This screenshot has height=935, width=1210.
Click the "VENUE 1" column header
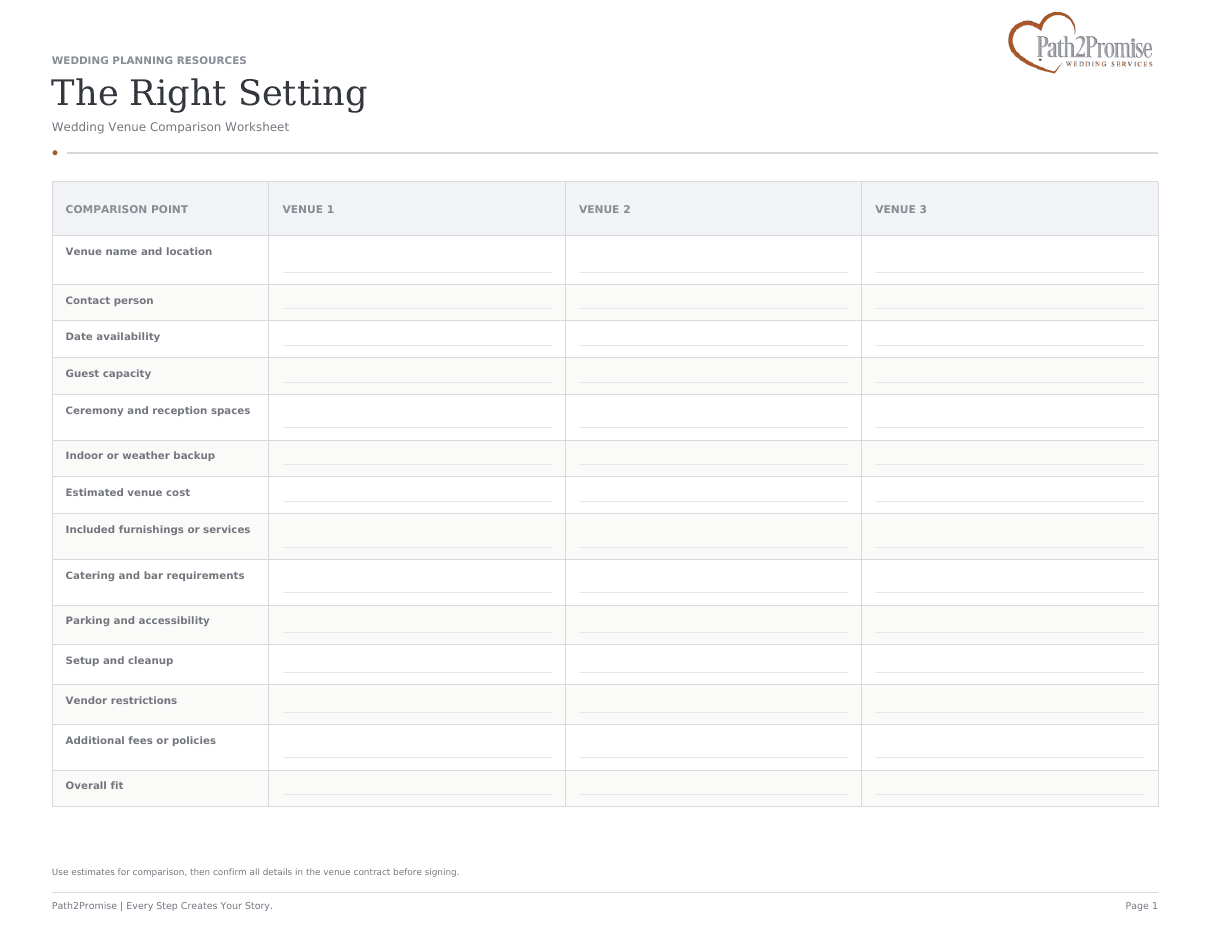coord(308,209)
